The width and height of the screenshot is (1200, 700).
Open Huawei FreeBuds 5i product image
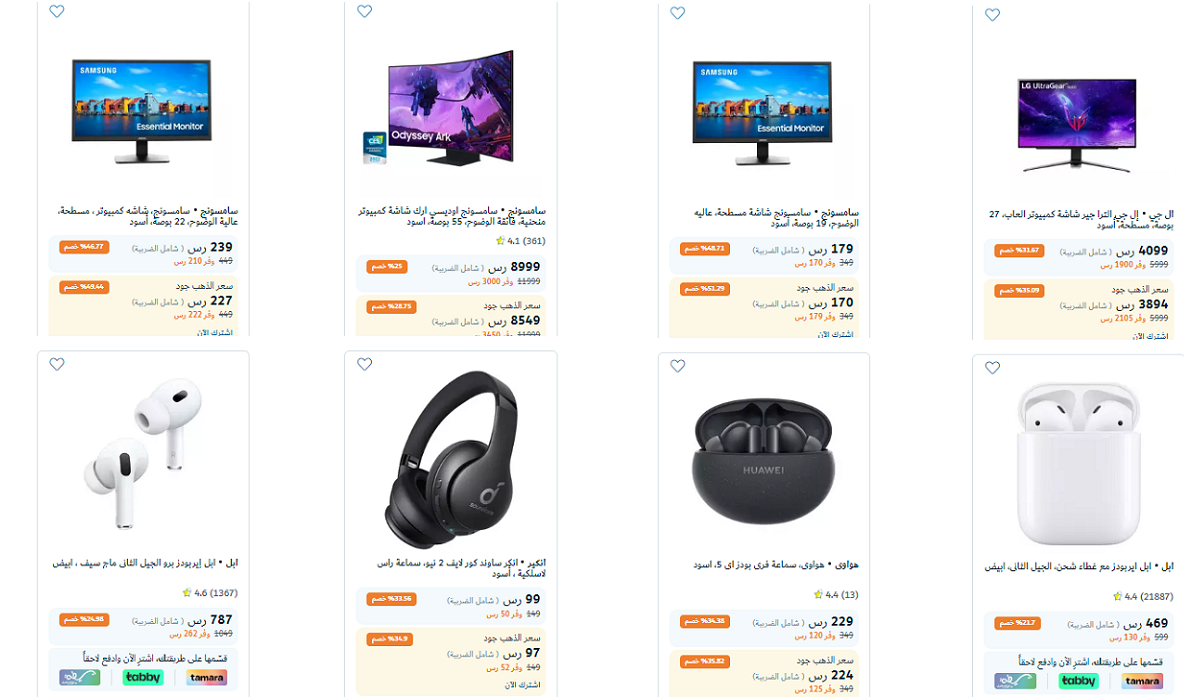(x=764, y=460)
